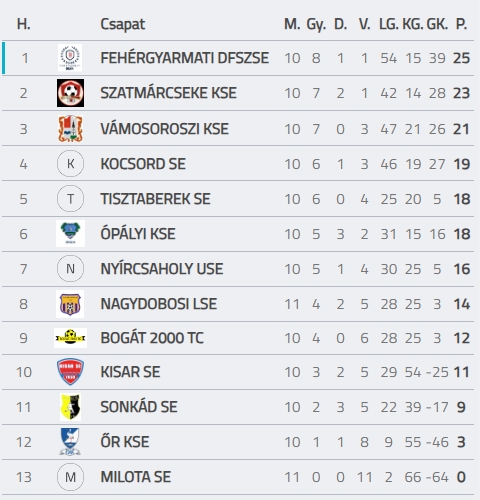Select the Milota SE letter M badge

click(x=70, y=477)
